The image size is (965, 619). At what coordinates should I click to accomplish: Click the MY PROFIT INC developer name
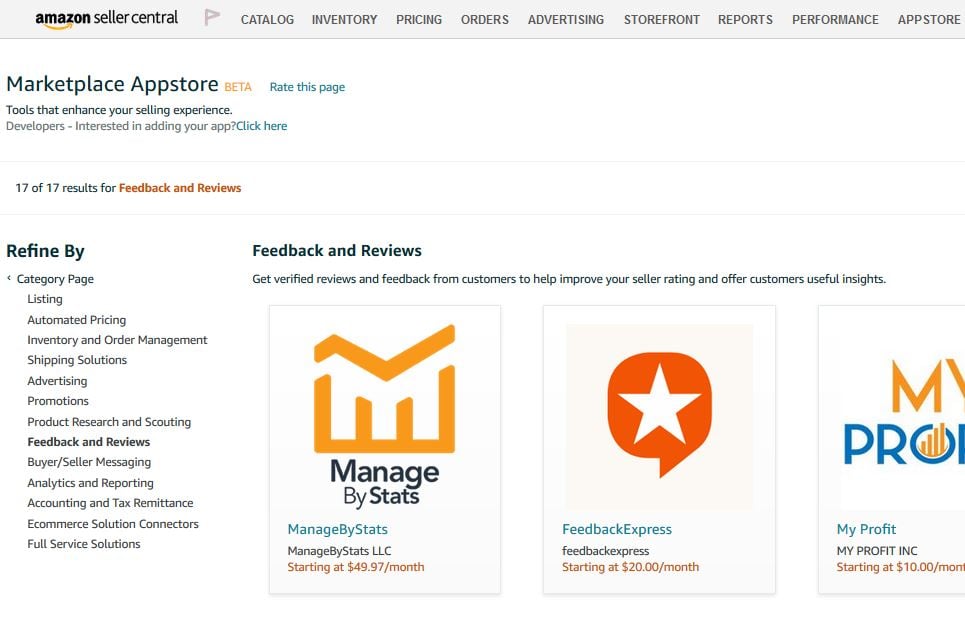tap(876, 551)
